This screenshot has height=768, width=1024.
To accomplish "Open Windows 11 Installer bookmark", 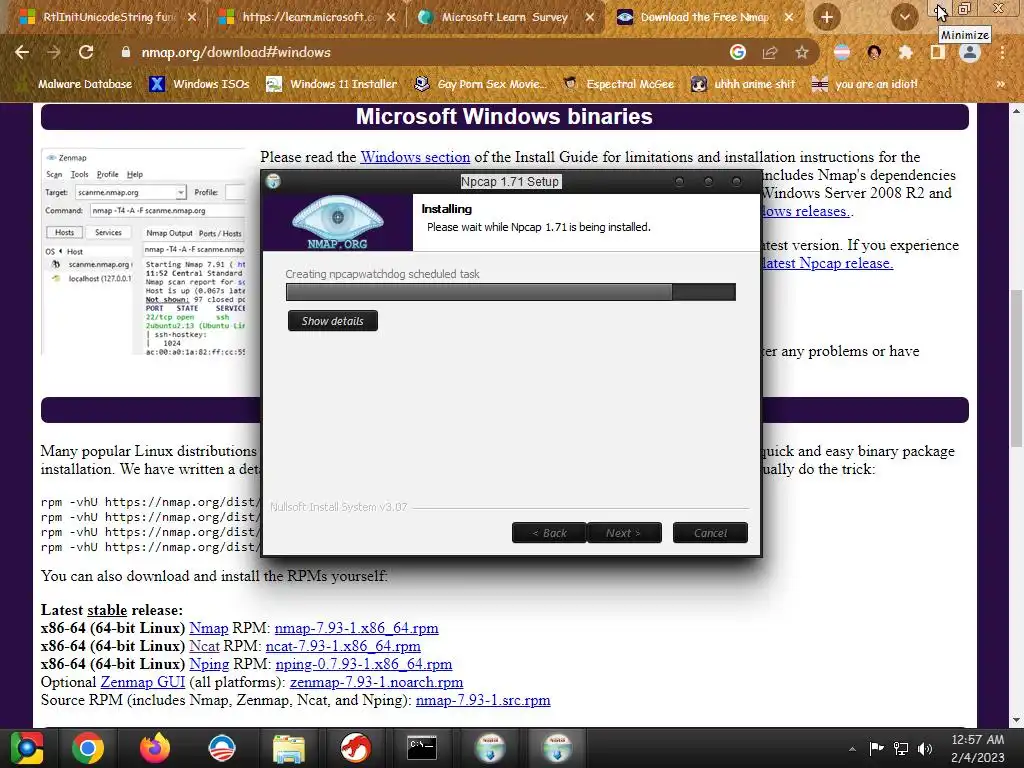I will 332,84.
